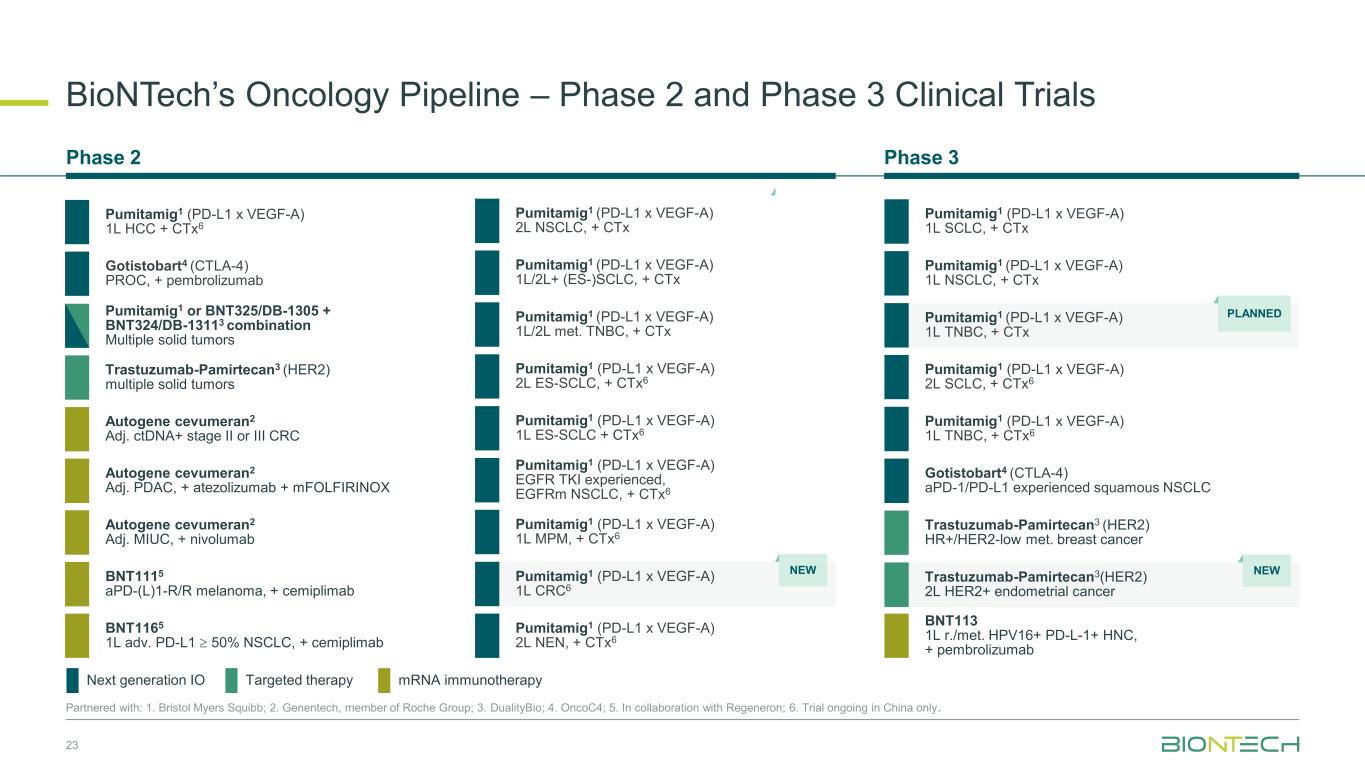1365x768 pixels.
Task: Click the green marker beside Trastuzumab-Pamirtecan multiple solid tumors
Action: click(x=77, y=377)
